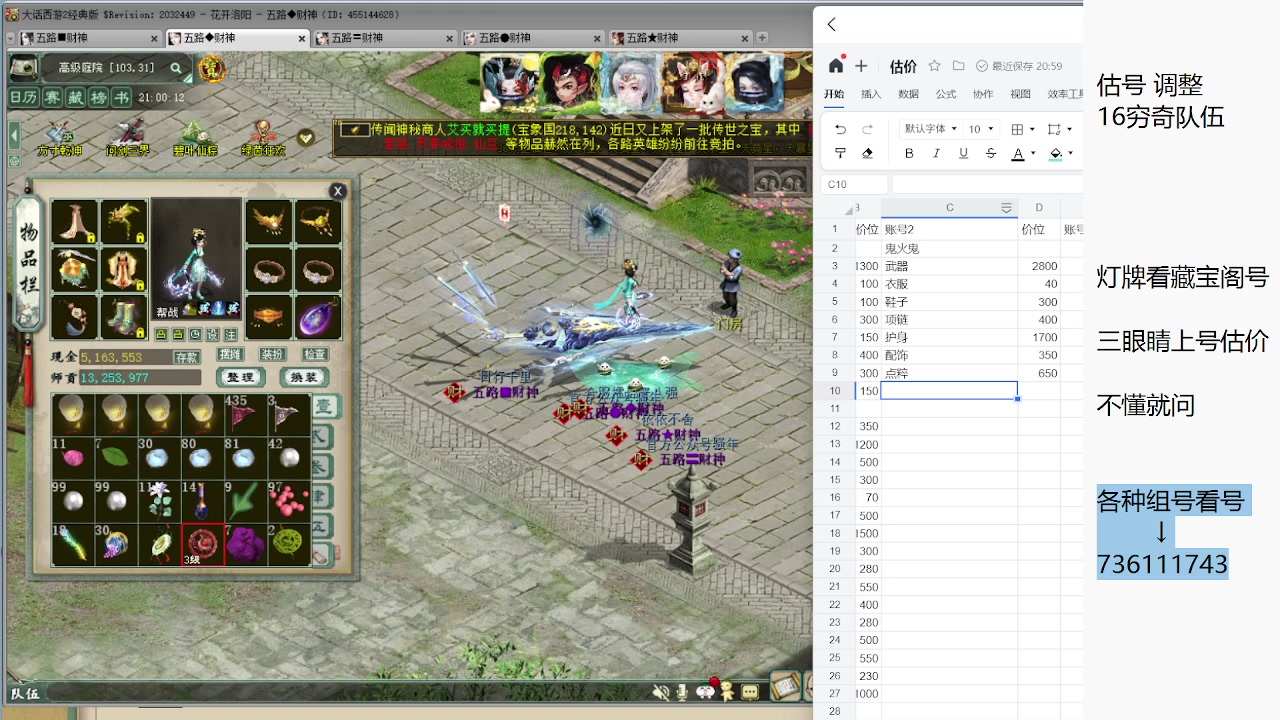Image resolution: width=1280 pixels, height=720 pixels.
Task: Expand the merge cells dropdown arrow
Action: [1069, 129]
